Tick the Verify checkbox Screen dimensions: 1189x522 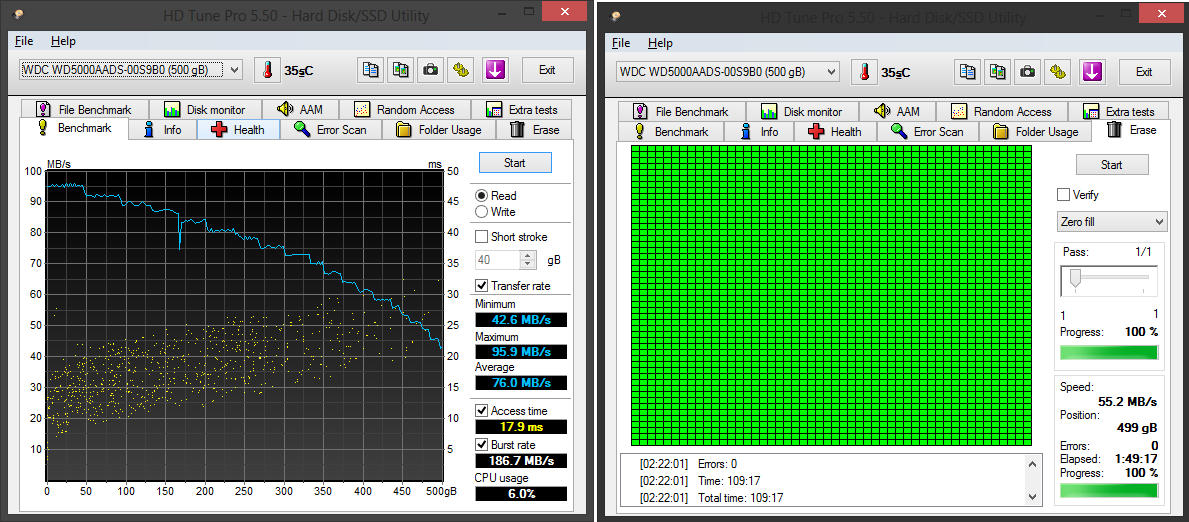(x=1063, y=195)
